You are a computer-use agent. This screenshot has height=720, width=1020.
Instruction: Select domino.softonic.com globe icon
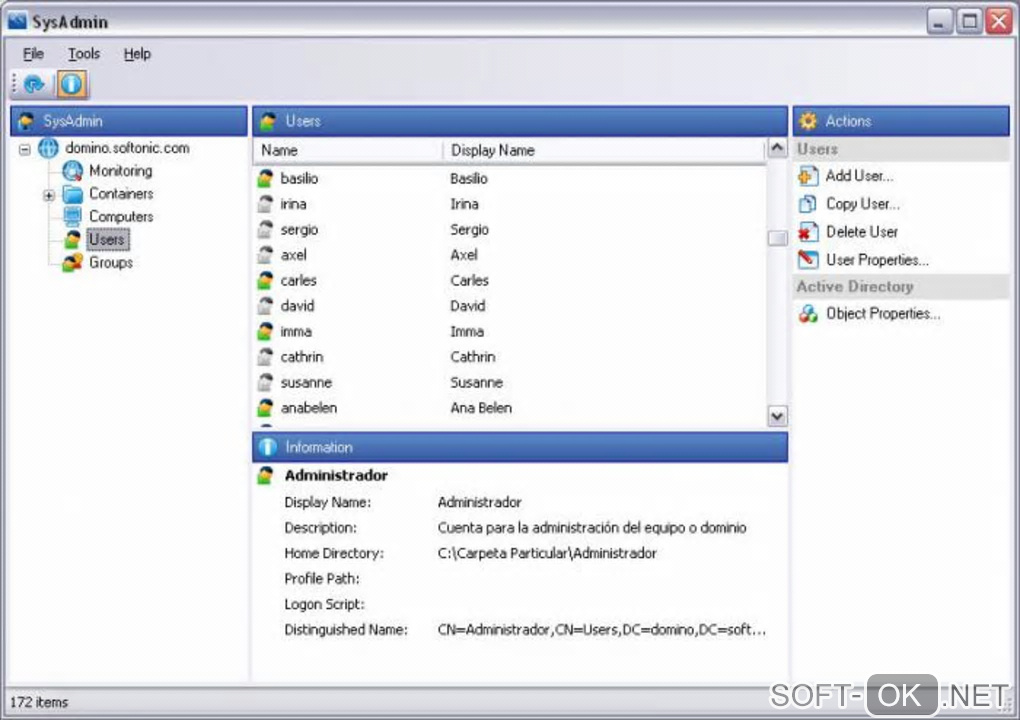[47, 148]
